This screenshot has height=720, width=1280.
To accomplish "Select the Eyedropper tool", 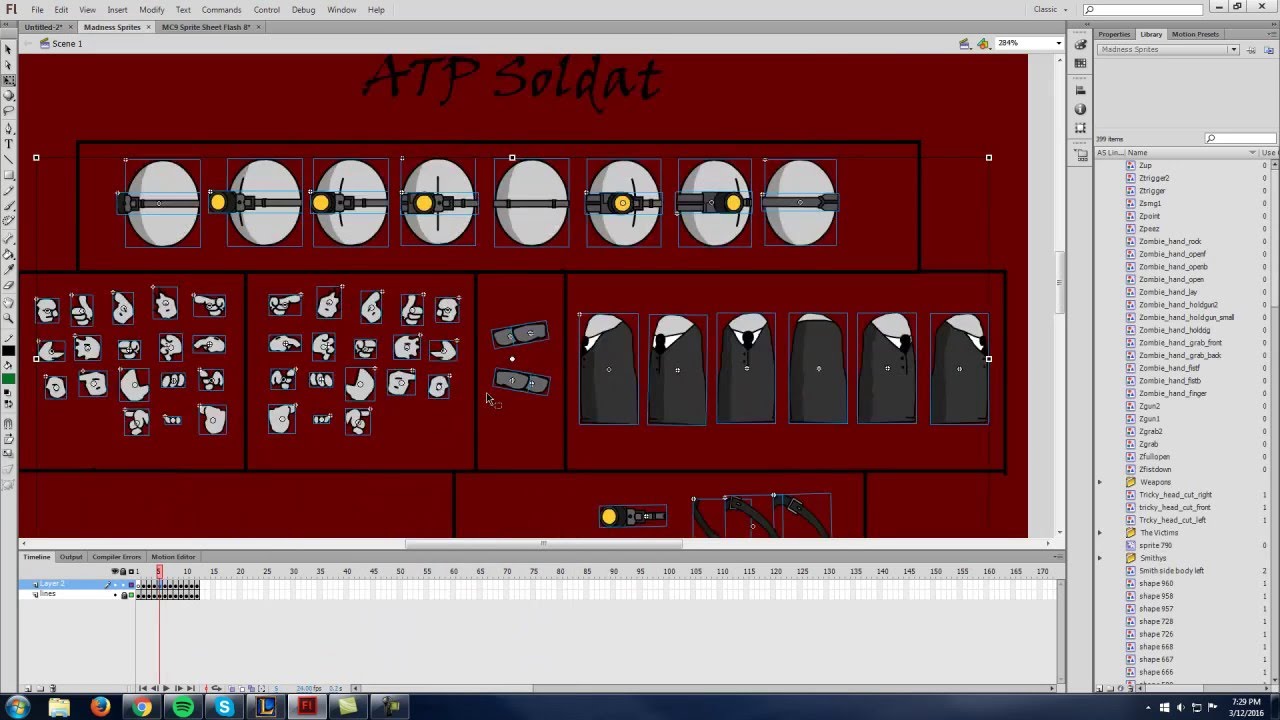I will pyautogui.click(x=11, y=269).
